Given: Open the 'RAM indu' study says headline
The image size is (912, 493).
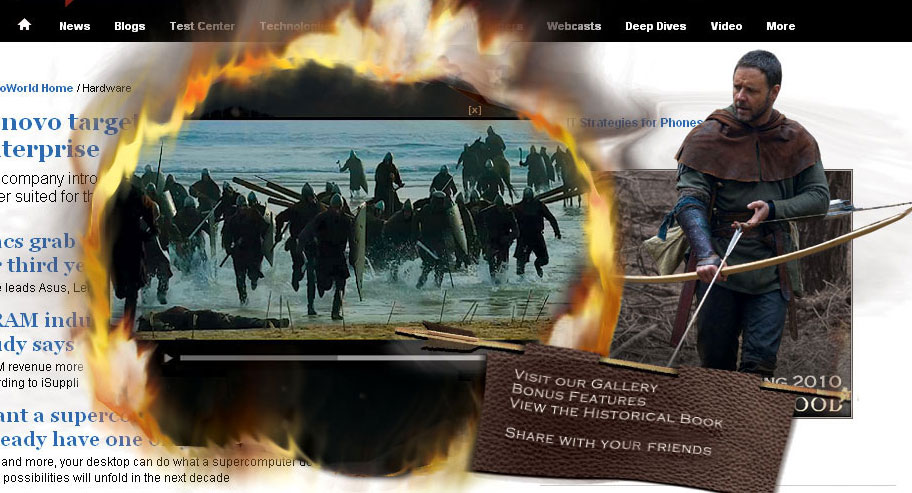Looking at the screenshot, I should [47, 332].
